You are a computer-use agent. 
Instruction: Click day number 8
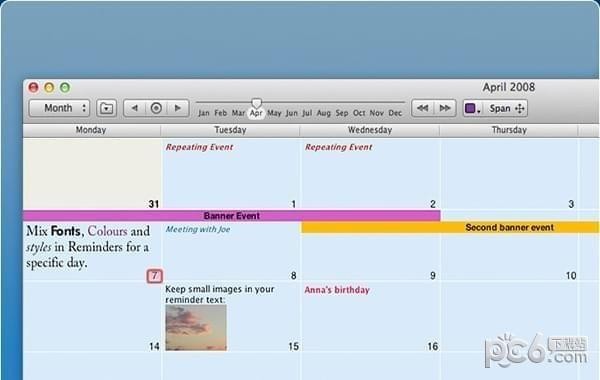[293, 276]
